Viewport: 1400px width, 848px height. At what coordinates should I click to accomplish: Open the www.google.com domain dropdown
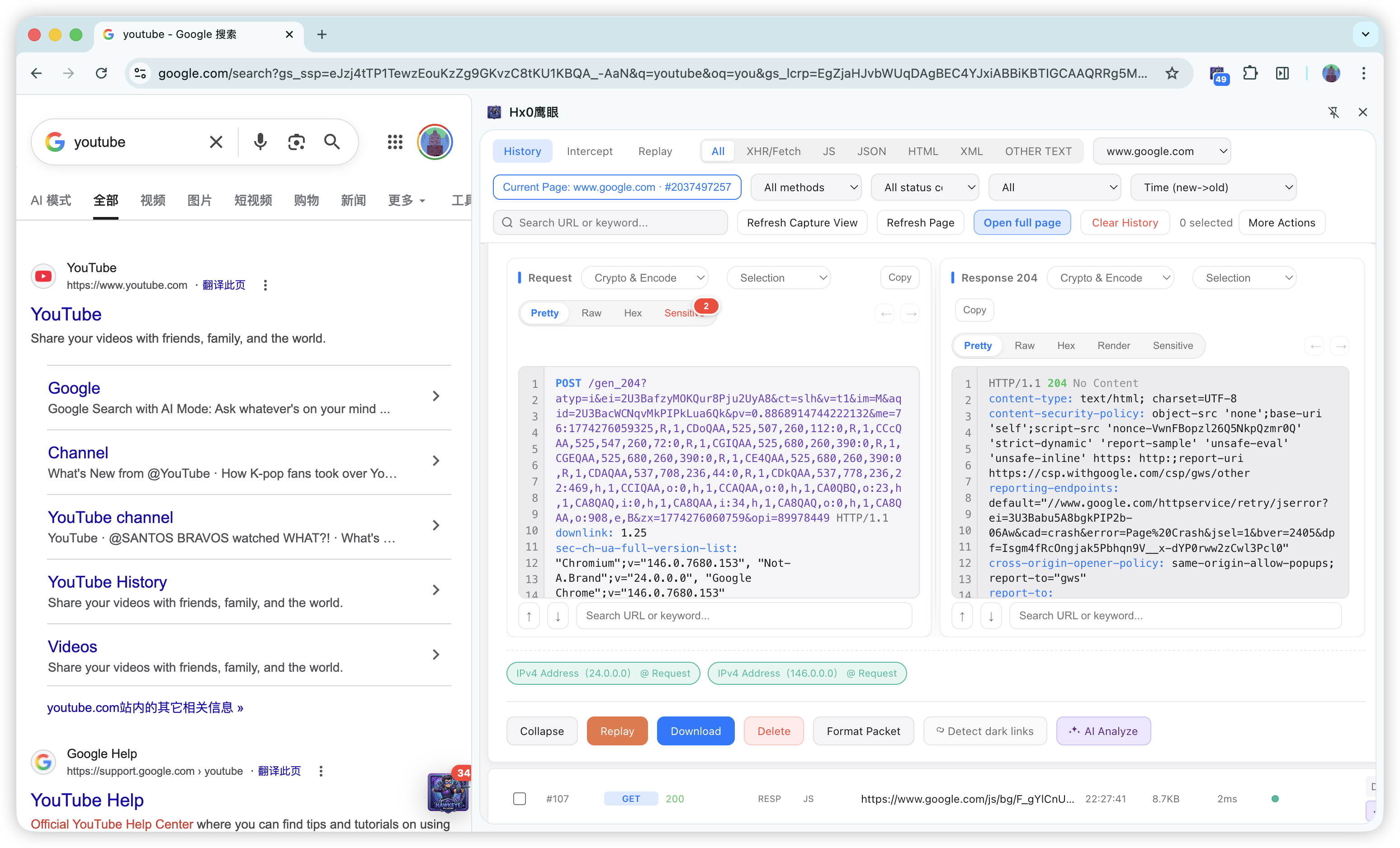(1162, 151)
